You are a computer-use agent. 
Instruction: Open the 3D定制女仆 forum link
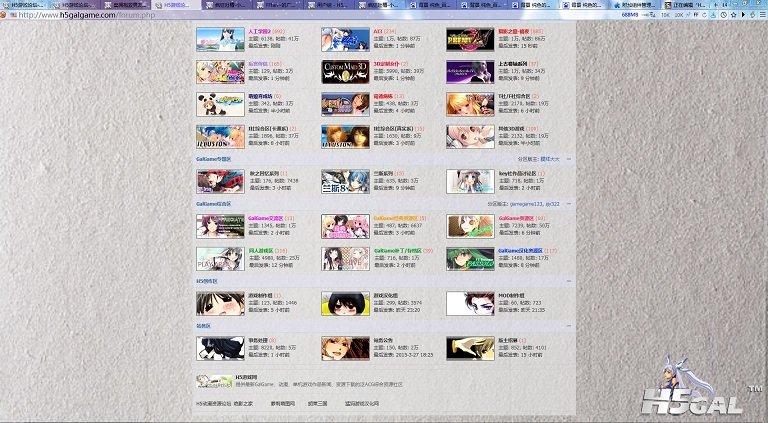(x=386, y=64)
